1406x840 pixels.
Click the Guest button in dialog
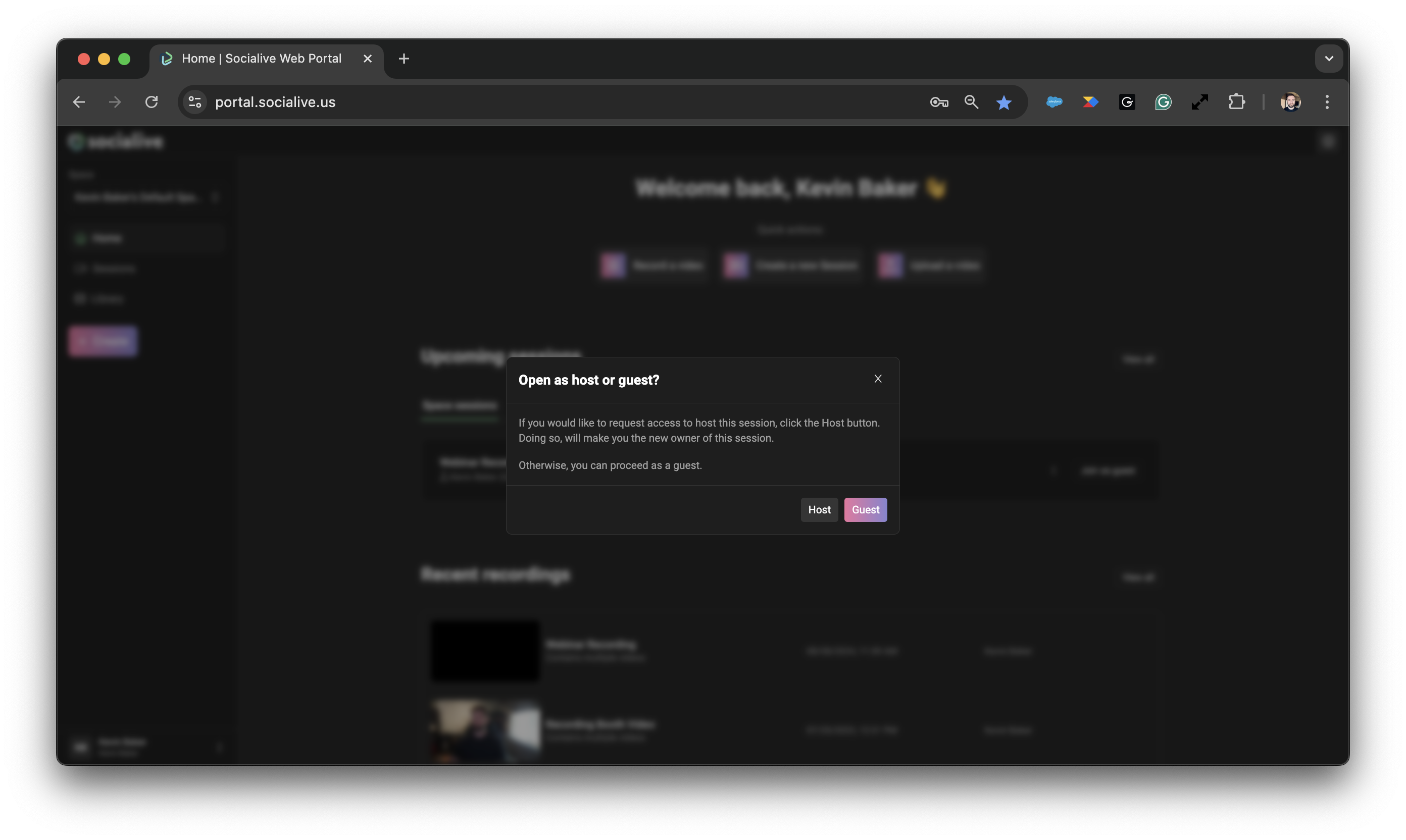click(865, 509)
